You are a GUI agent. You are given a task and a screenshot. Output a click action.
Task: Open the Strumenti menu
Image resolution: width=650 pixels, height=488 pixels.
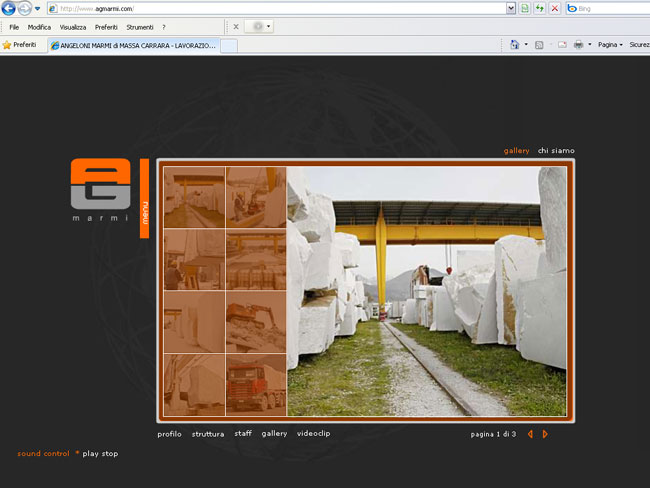[x=140, y=27]
